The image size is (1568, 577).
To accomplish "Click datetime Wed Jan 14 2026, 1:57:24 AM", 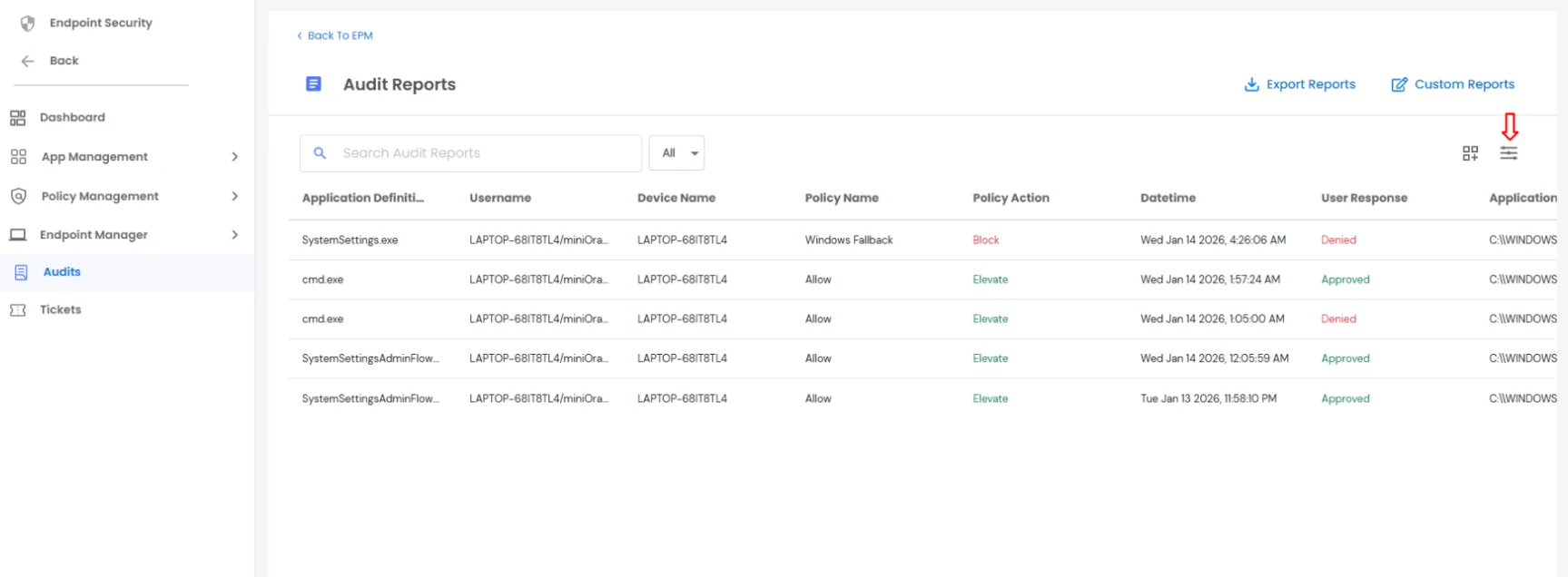I will coord(1210,279).
